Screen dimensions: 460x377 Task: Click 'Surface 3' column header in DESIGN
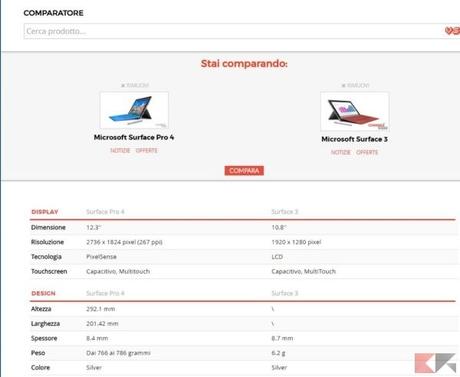point(285,293)
